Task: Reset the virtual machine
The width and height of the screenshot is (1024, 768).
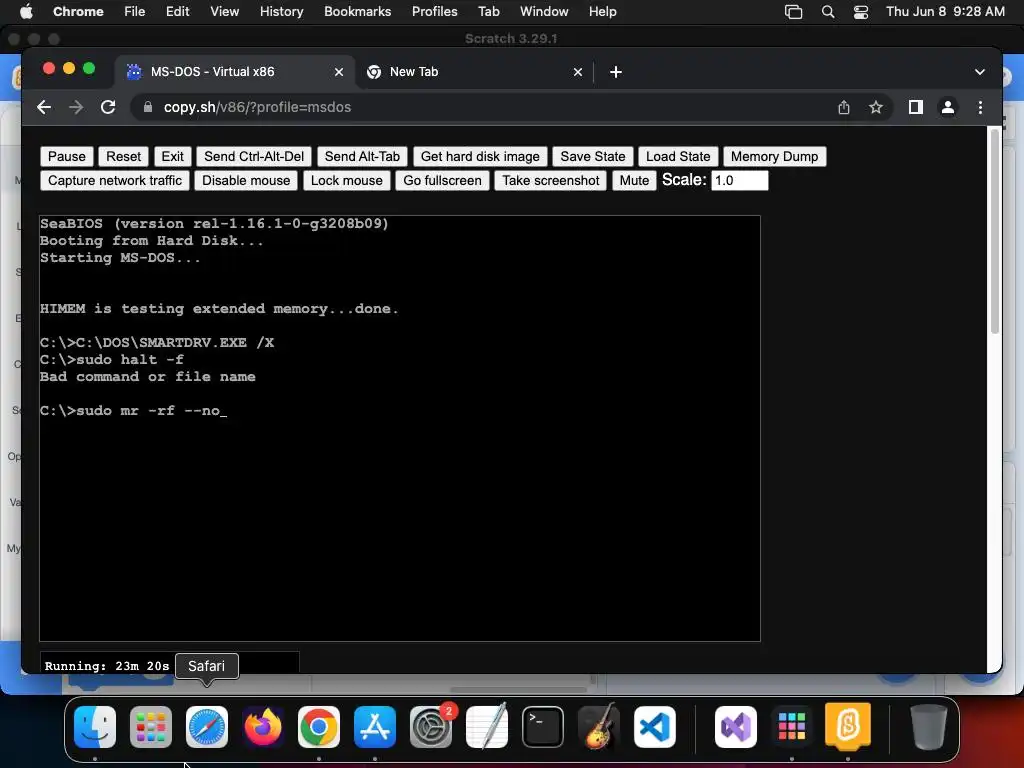Action: click(123, 156)
